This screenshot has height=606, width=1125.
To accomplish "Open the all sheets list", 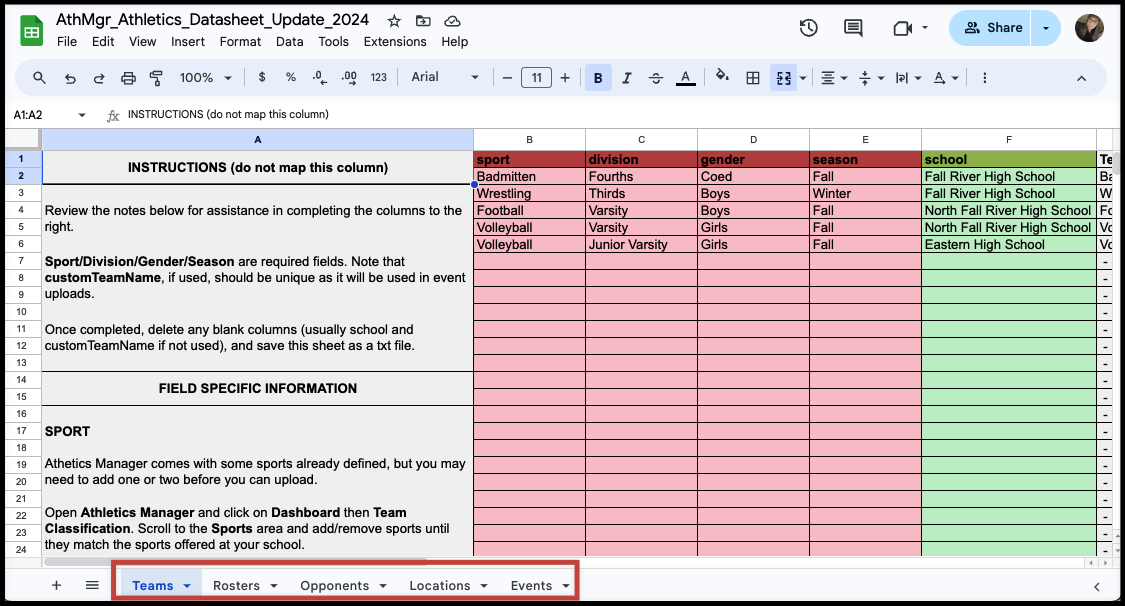I will point(92,585).
